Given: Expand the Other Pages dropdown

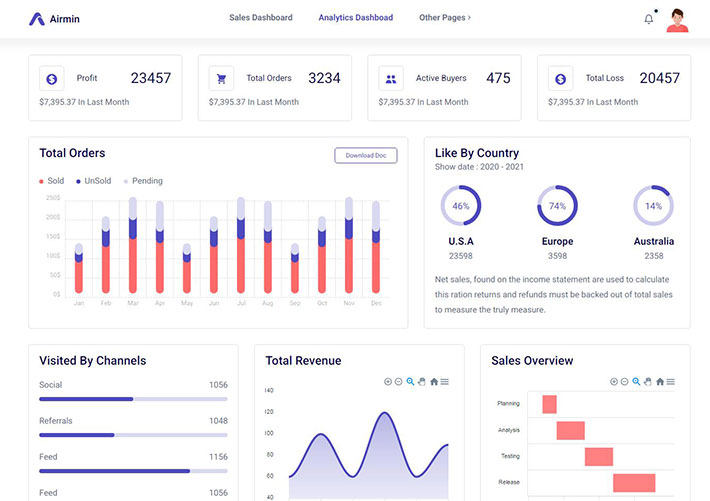Looking at the screenshot, I should [445, 18].
